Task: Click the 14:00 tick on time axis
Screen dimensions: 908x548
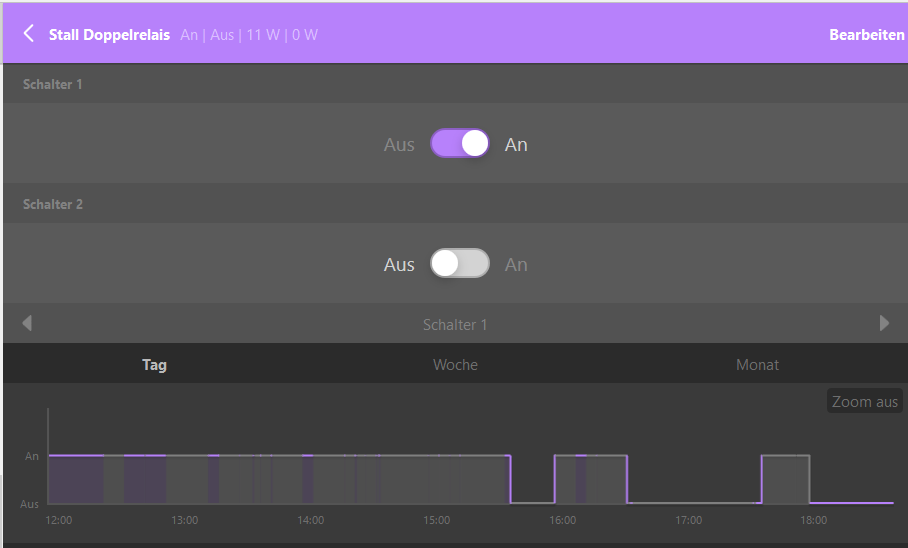Action: [x=310, y=520]
